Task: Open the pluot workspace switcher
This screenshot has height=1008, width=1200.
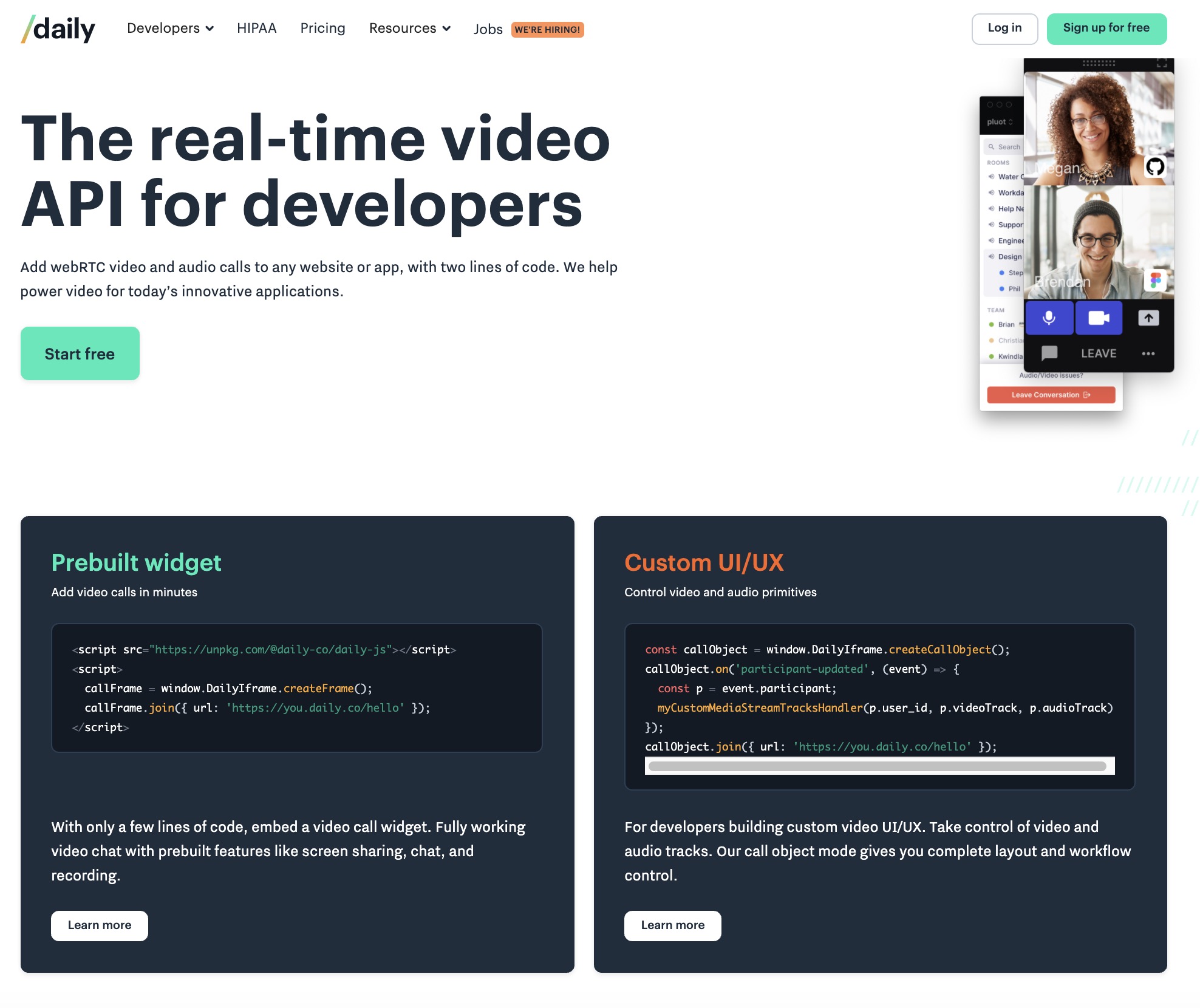Action: pos(1000,122)
